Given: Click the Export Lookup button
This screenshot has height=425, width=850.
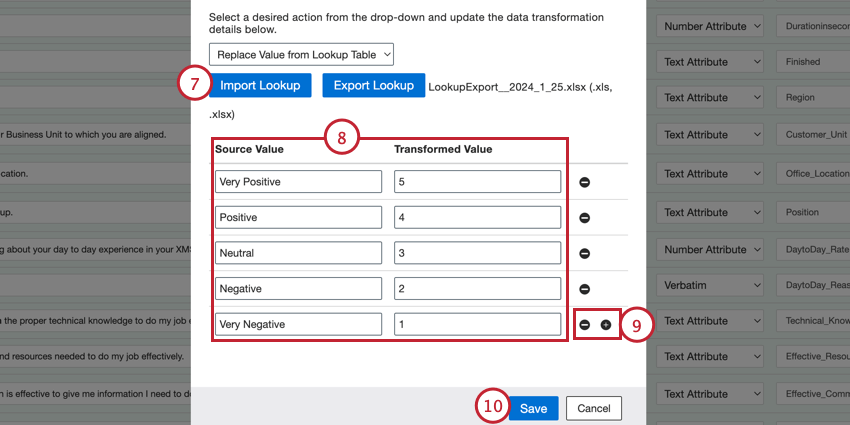Looking at the screenshot, I should [374, 86].
